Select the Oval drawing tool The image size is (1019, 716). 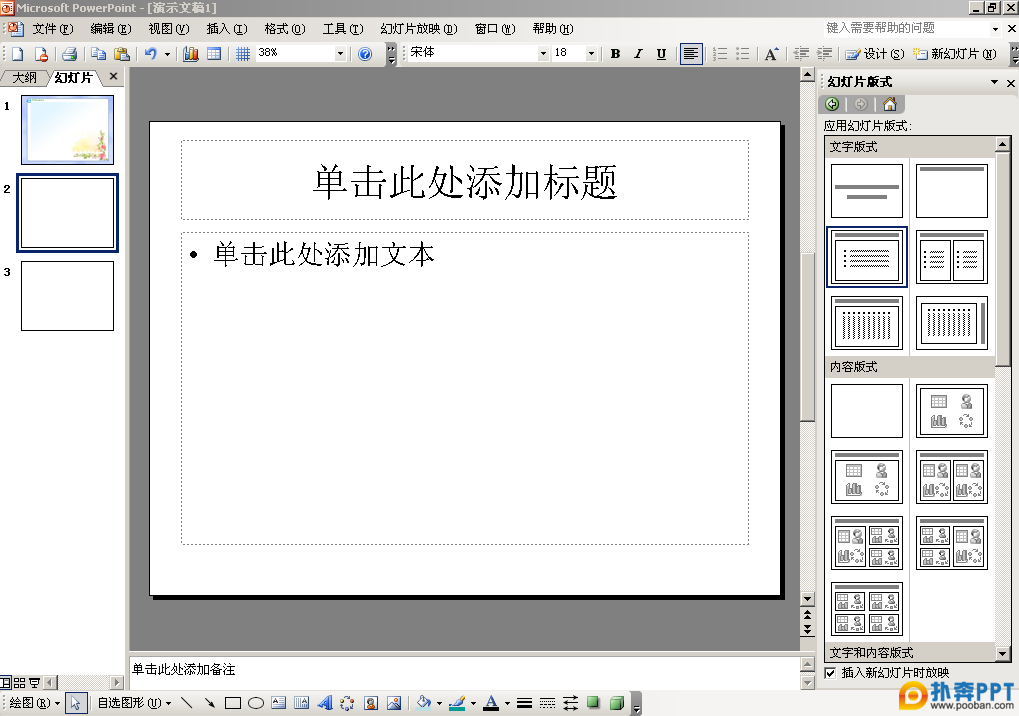[x=255, y=702]
